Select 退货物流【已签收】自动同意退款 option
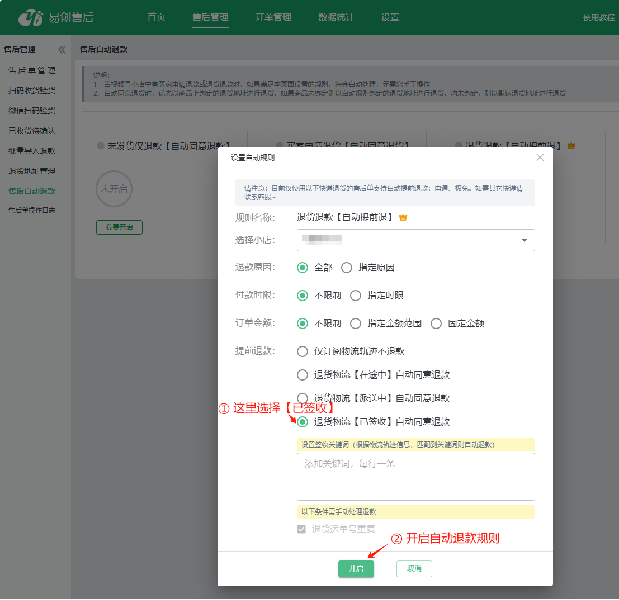Screen dimensions: 619x600 (302, 422)
